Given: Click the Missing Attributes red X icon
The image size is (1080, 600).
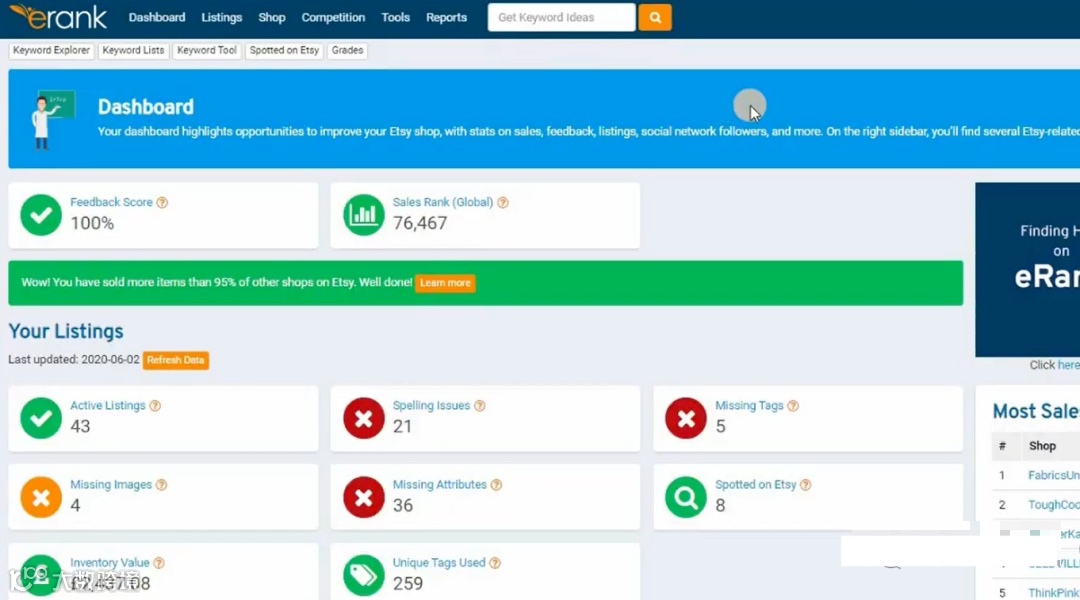Looking at the screenshot, I should pos(364,497).
